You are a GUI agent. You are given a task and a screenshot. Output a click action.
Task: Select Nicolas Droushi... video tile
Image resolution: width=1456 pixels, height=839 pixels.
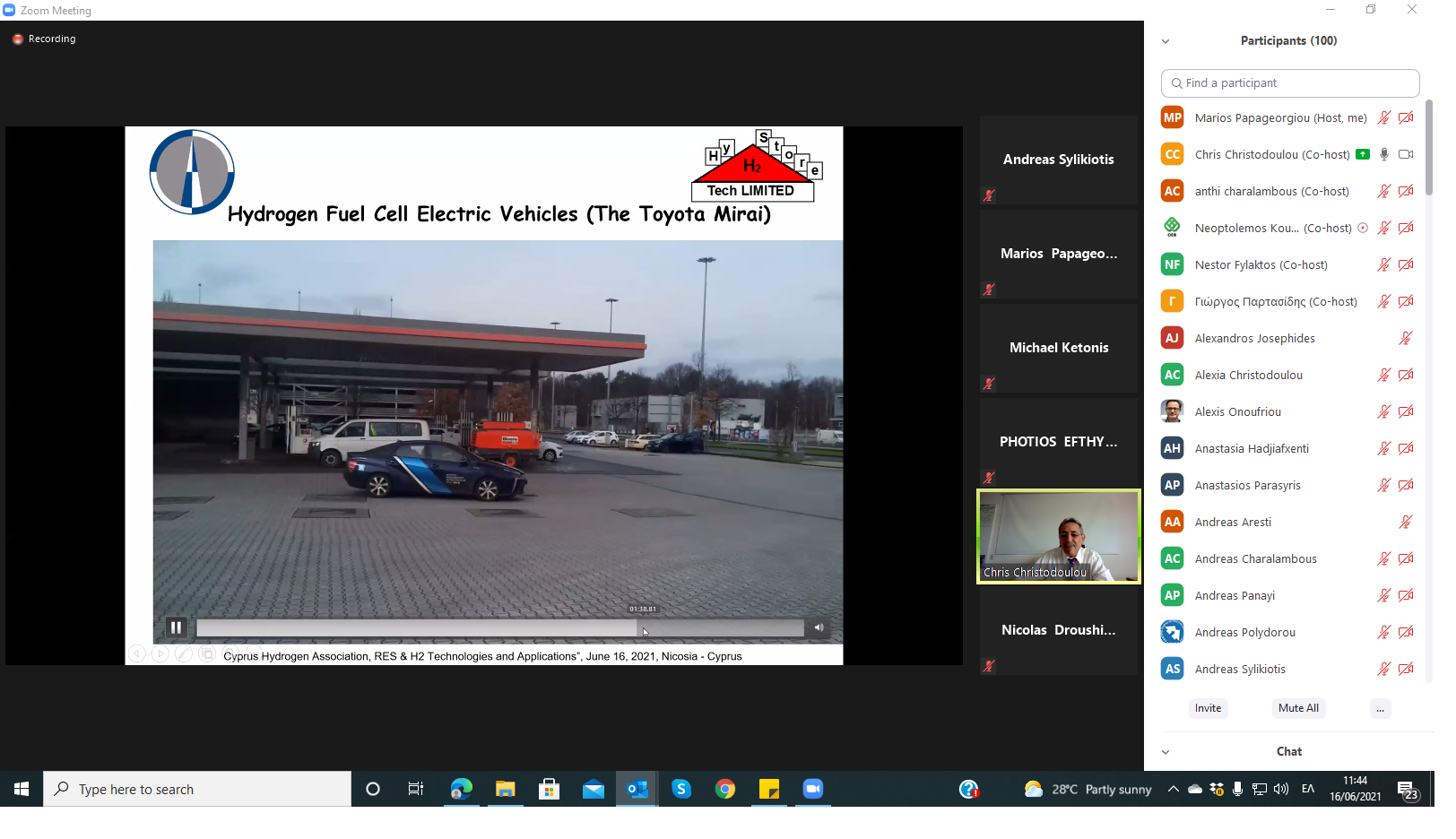click(x=1059, y=630)
